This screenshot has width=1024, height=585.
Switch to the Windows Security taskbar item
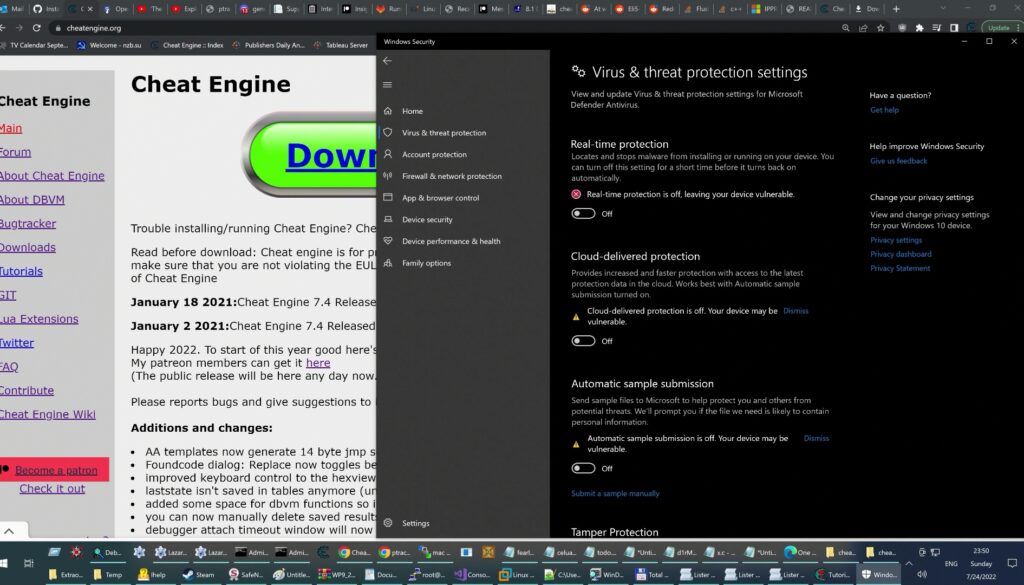(x=879, y=575)
